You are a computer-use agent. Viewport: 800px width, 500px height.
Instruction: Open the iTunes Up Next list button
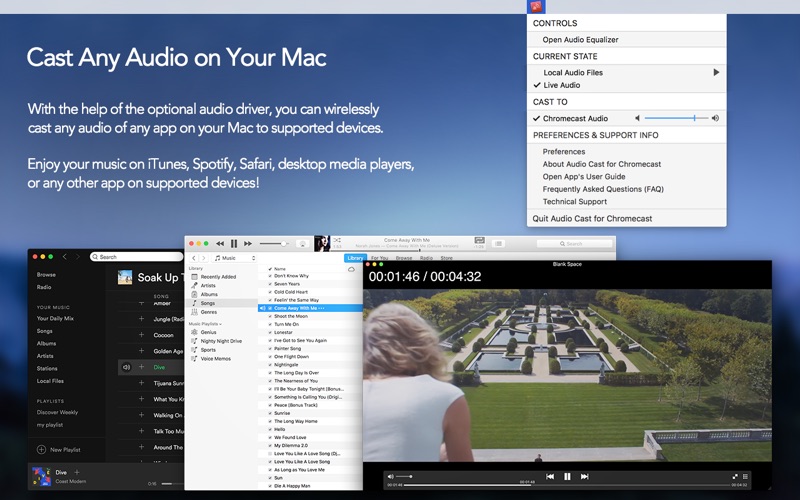(x=498, y=244)
